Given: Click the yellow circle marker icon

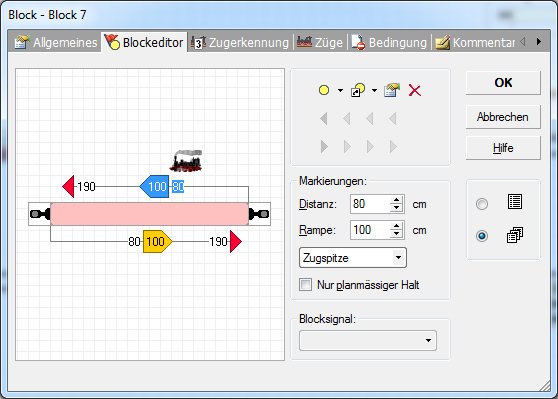Looking at the screenshot, I should (x=324, y=90).
